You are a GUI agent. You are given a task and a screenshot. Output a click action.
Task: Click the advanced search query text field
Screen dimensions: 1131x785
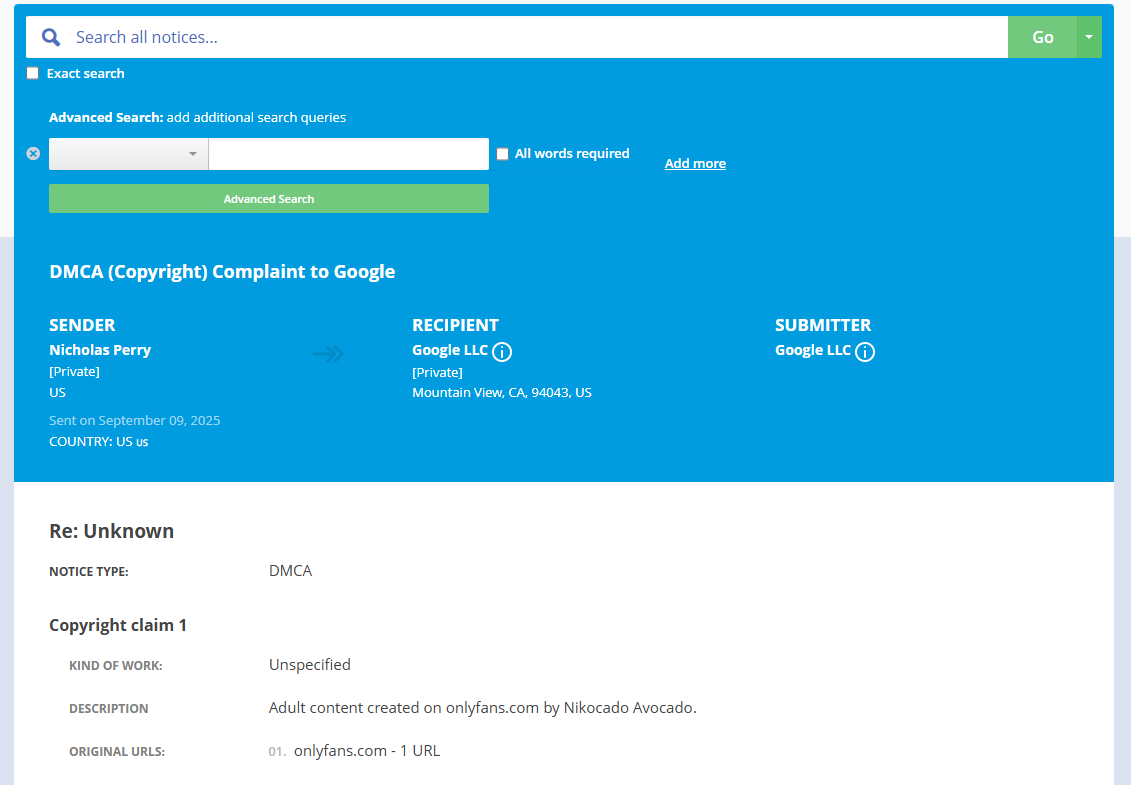coord(349,154)
